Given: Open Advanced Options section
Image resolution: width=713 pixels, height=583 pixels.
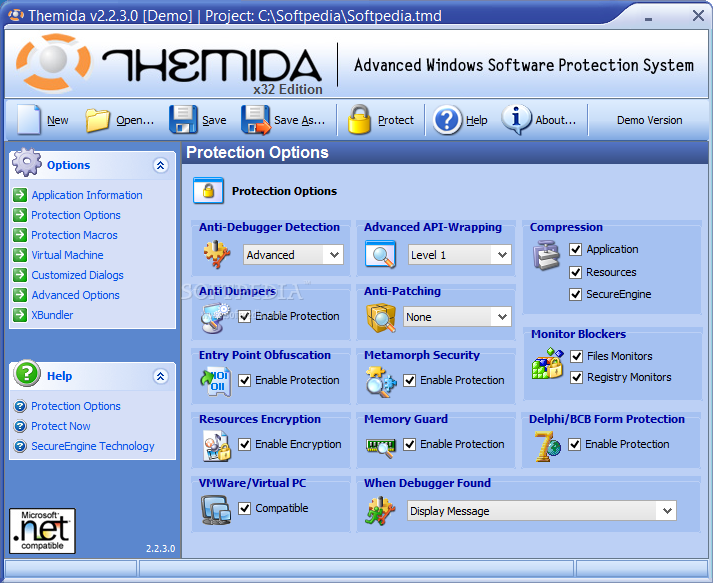Looking at the screenshot, I should pos(75,295).
